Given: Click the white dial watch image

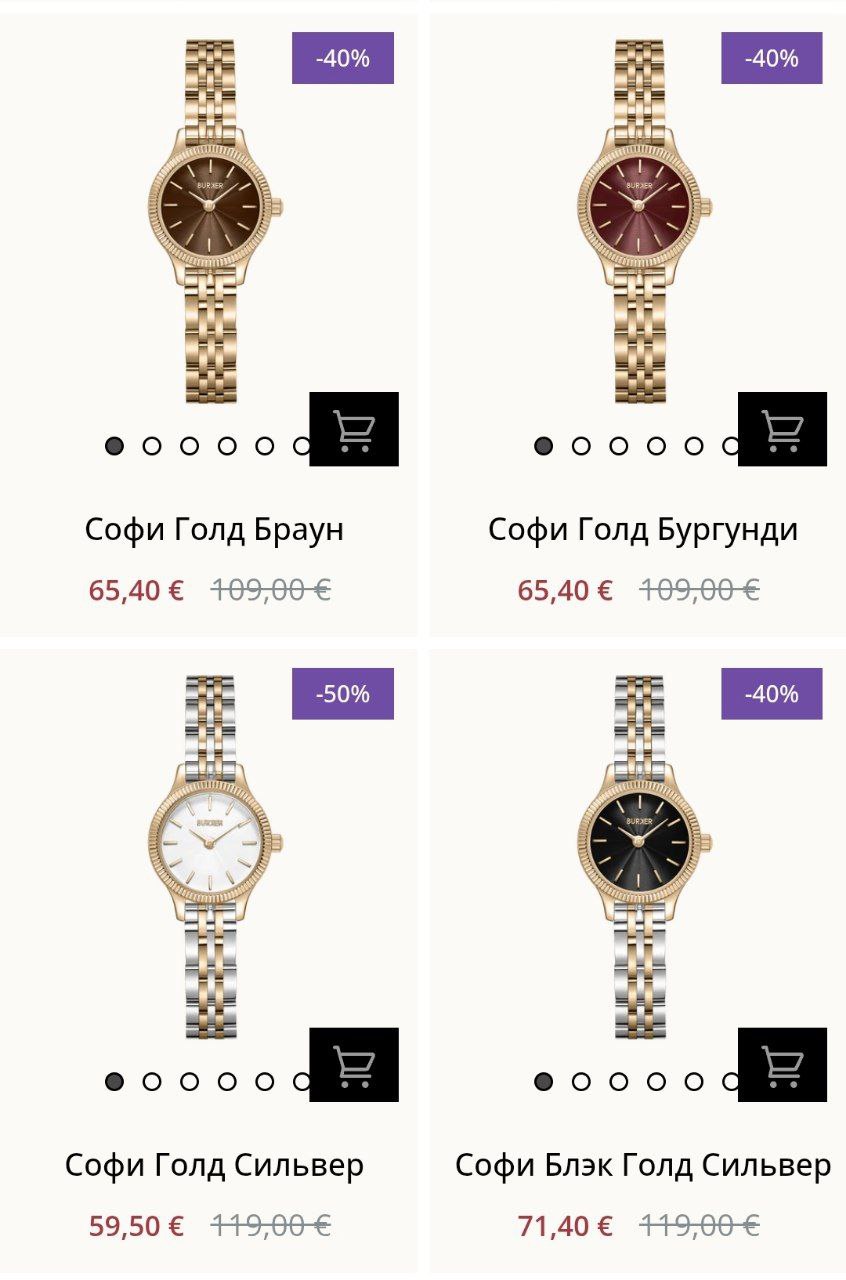Looking at the screenshot, I should (x=211, y=843).
